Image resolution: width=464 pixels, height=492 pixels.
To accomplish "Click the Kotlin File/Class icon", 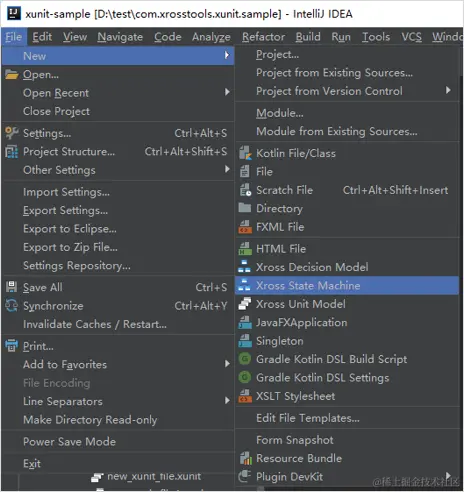I will pyautogui.click(x=245, y=153).
